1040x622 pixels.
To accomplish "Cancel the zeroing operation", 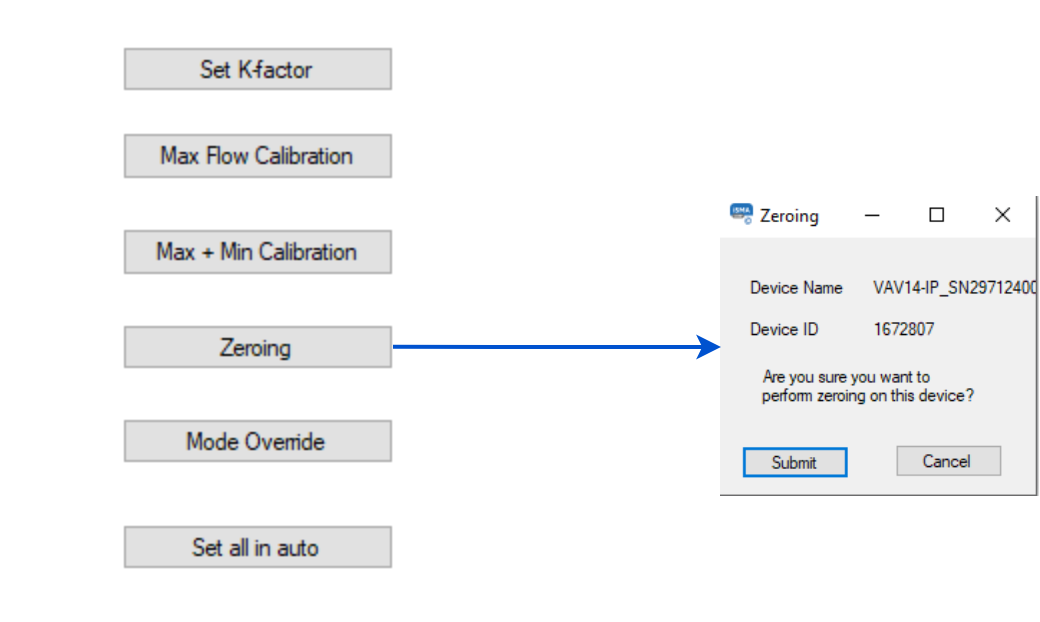I will point(947,461).
